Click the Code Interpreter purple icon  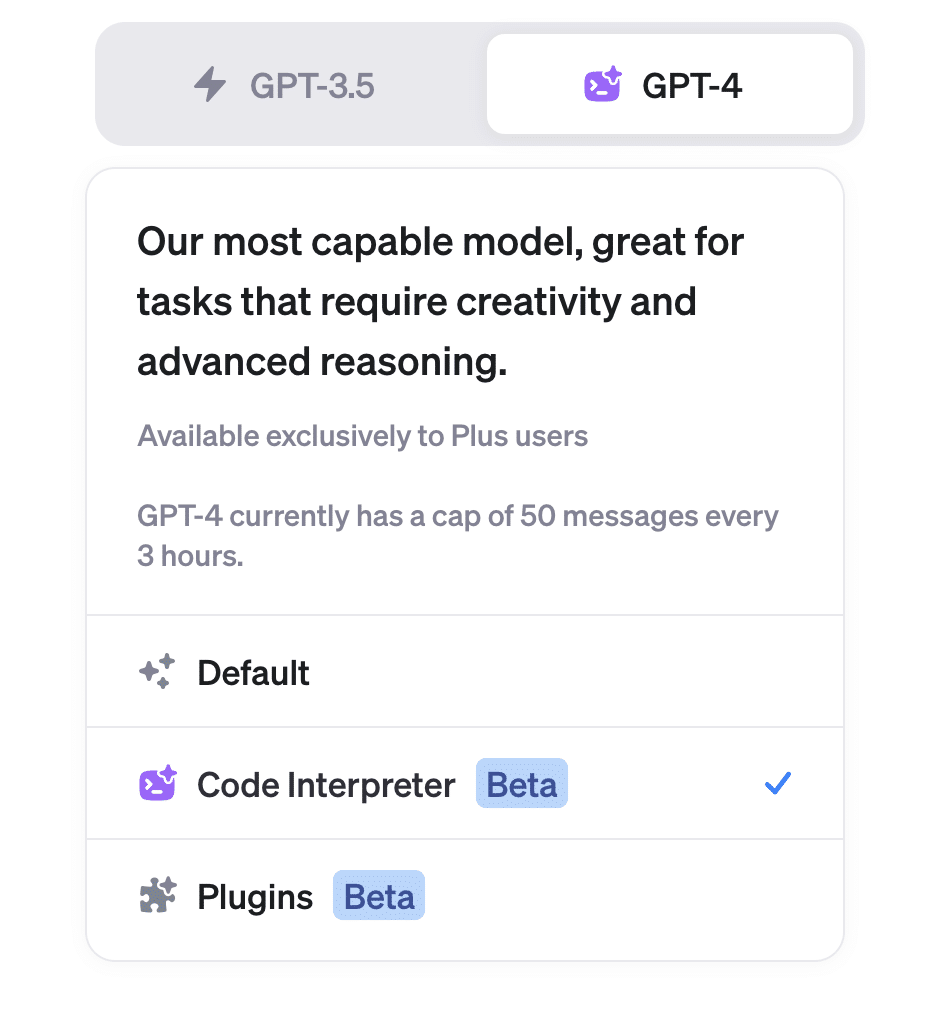coord(157,784)
